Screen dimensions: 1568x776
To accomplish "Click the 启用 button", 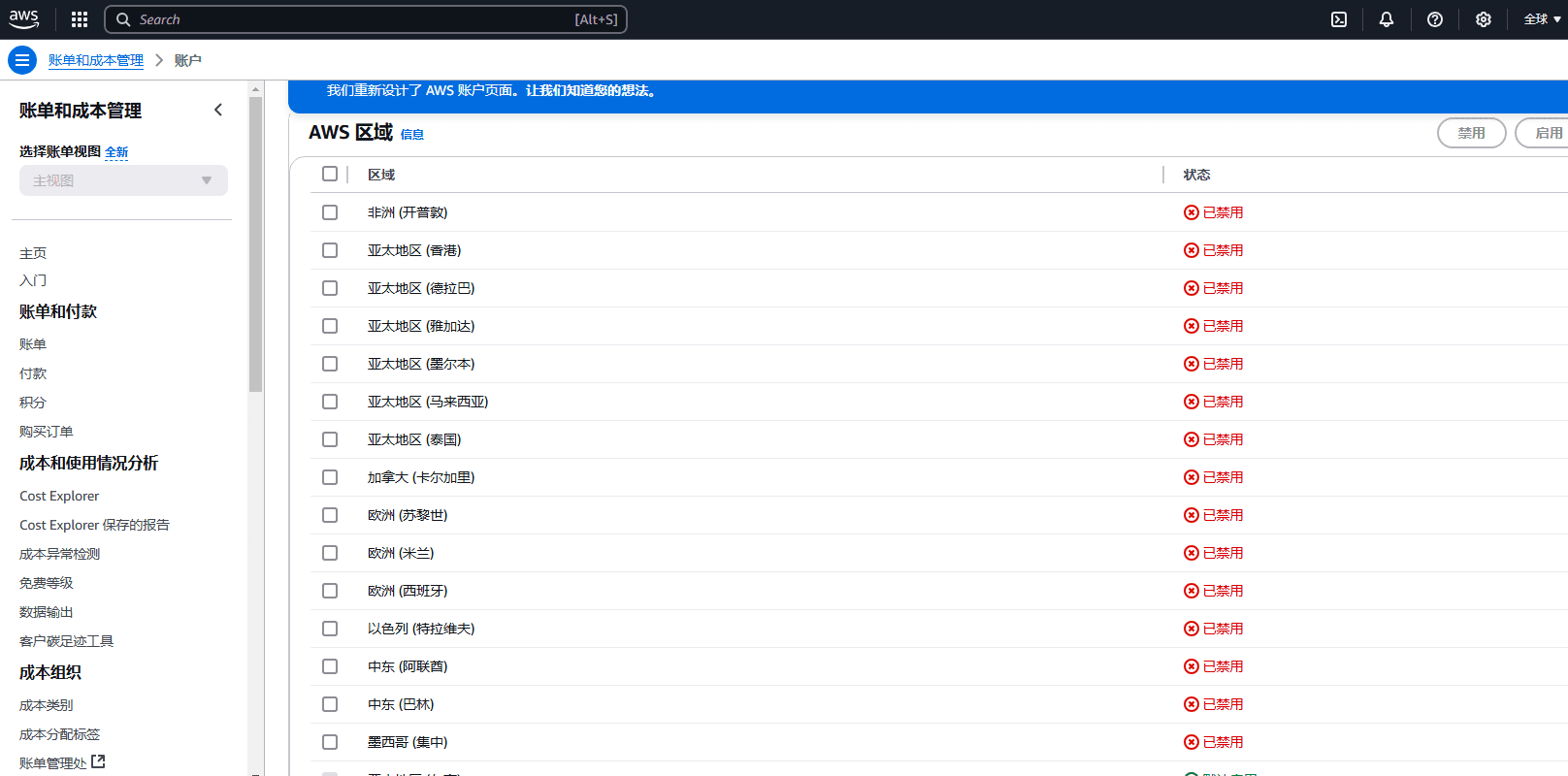I will (1544, 133).
